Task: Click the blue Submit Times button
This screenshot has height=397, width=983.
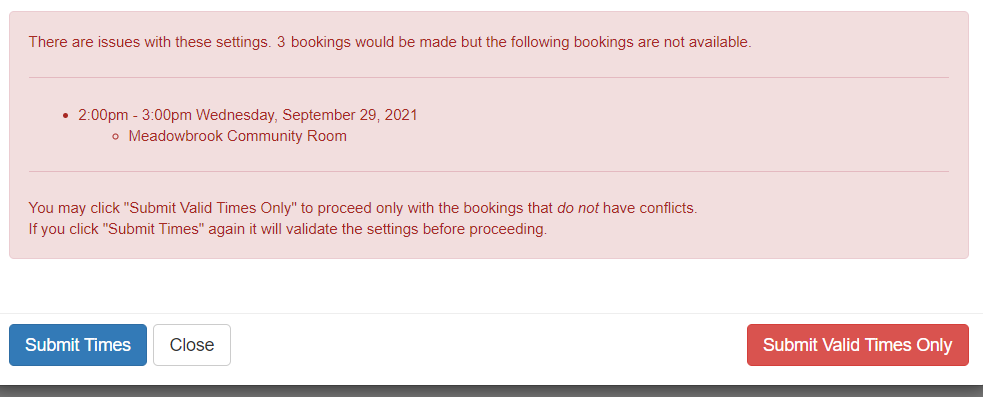Action: 78,345
